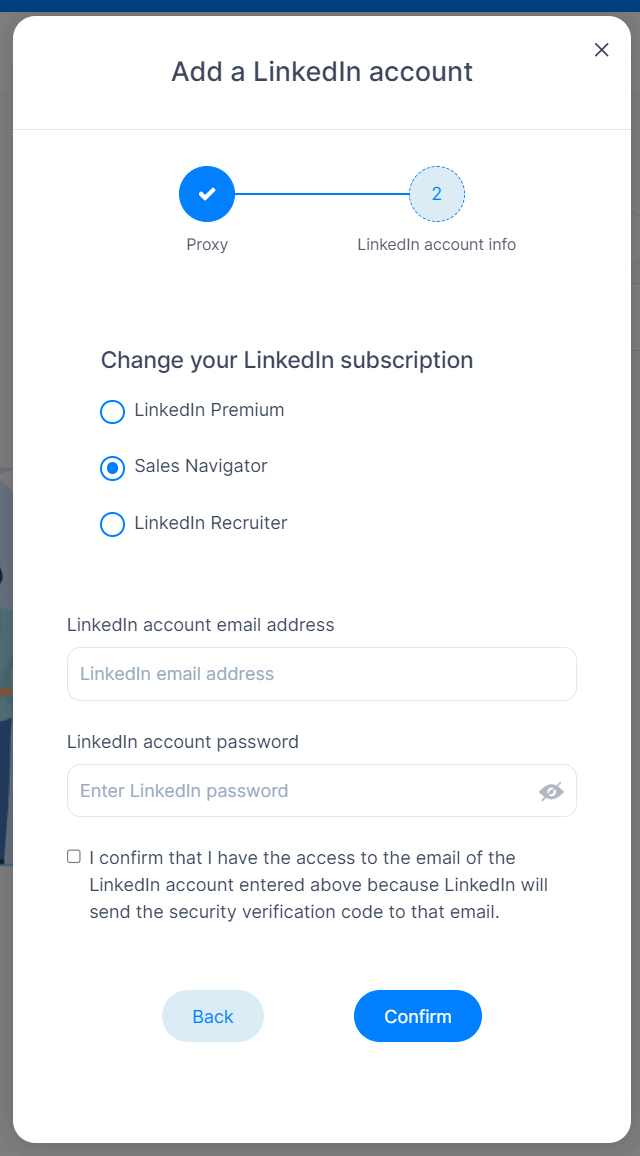The width and height of the screenshot is (640, 1156).
Task: Submit using the Confirm button
Action: pyautogui.click(x=418, y=1016)
